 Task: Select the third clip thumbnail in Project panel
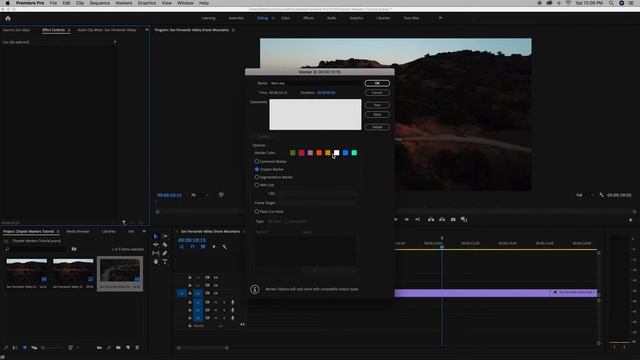pyautogui.click(x=120, y=270)
